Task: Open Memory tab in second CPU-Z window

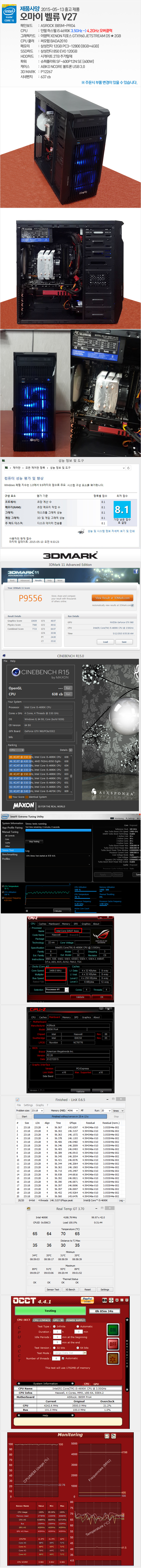Action: pyautogui.click(x=66, y=1017)
